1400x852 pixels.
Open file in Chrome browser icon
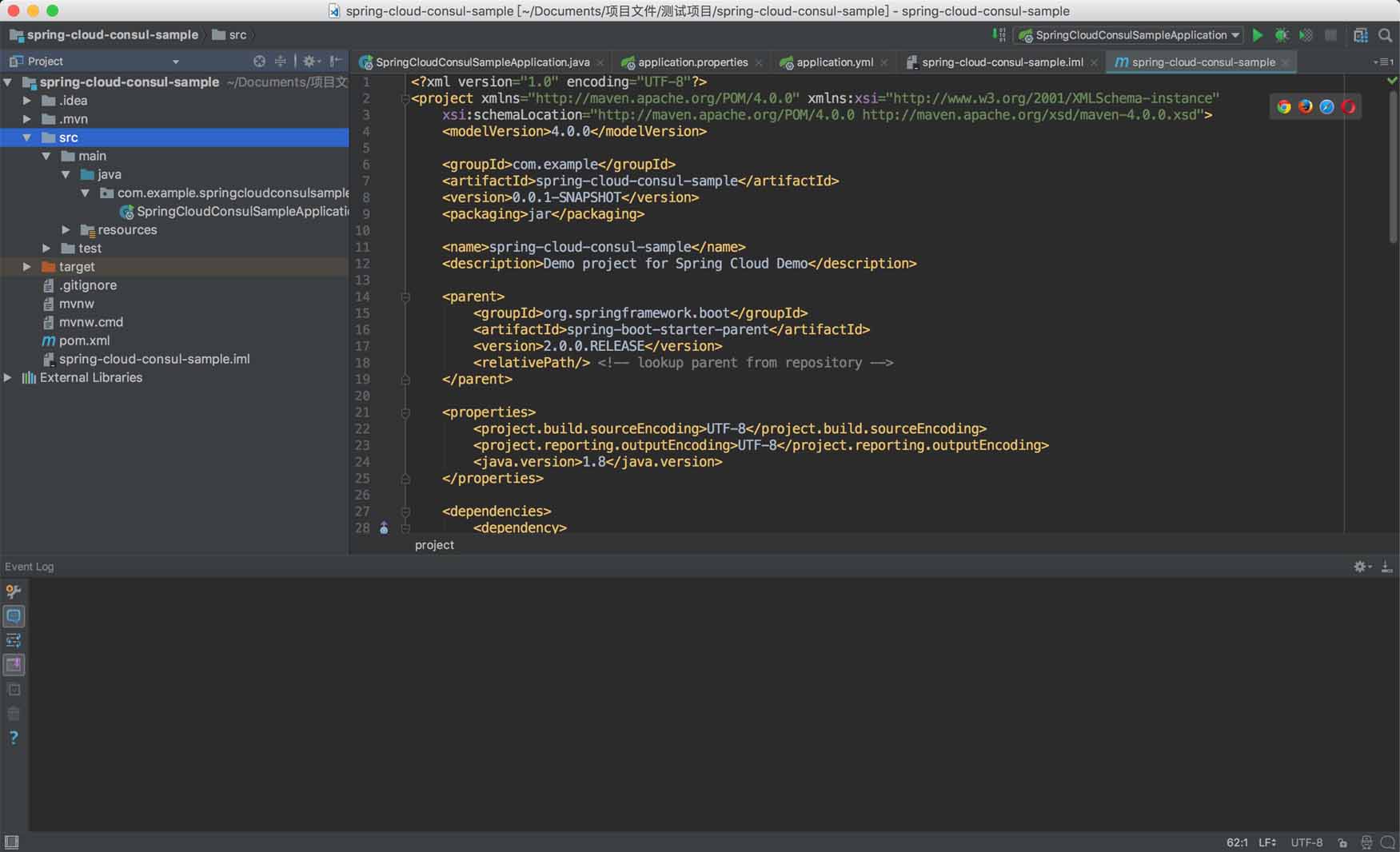1284,107
